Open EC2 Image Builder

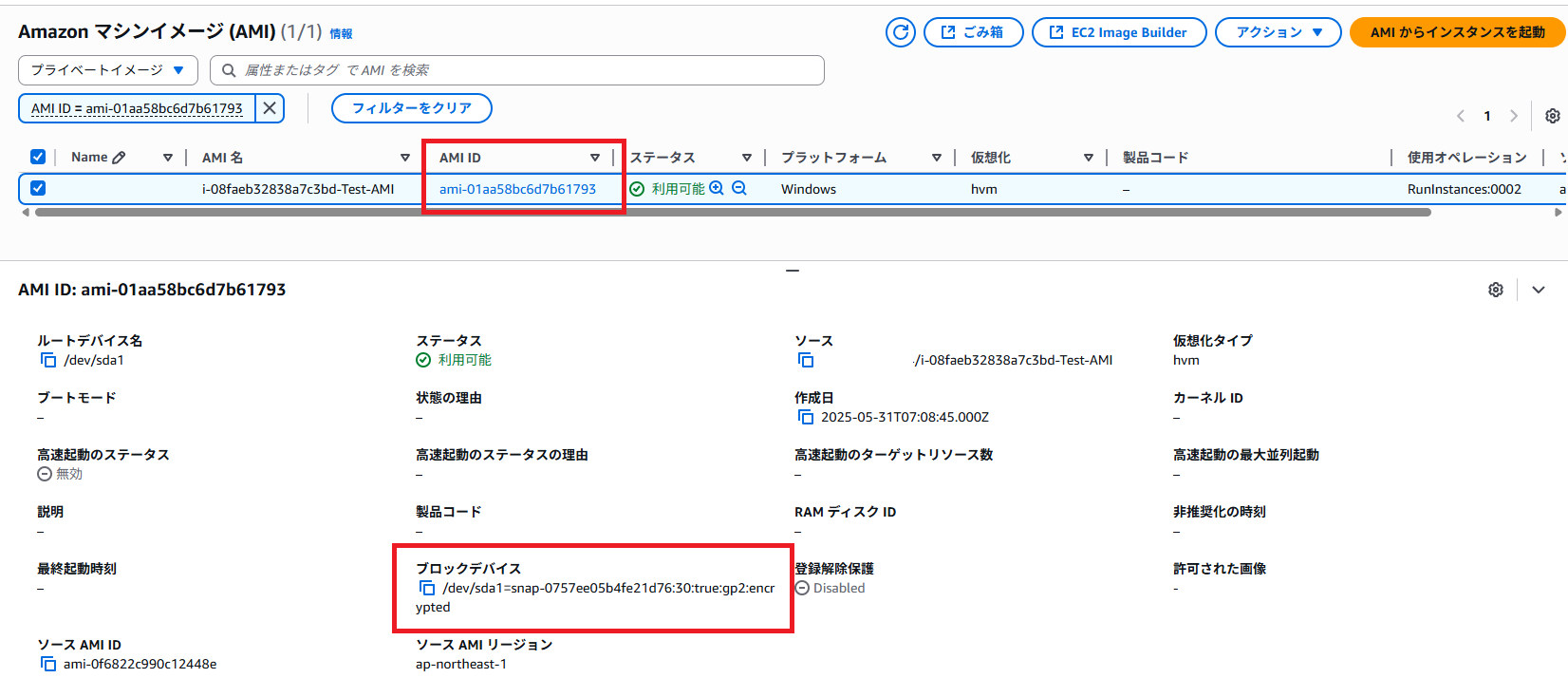click(1119, 32)
